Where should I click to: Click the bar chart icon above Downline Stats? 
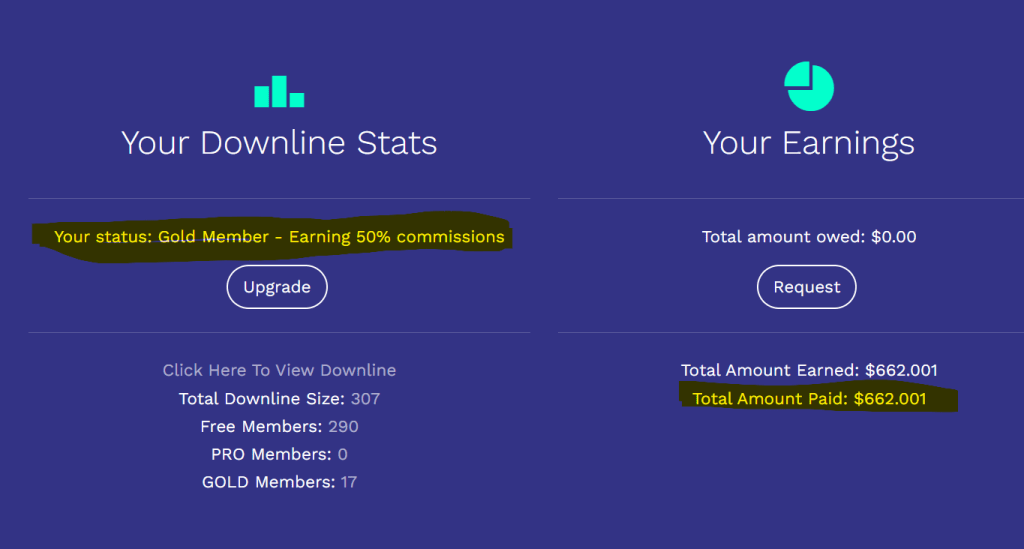click(x=279, y=92)
